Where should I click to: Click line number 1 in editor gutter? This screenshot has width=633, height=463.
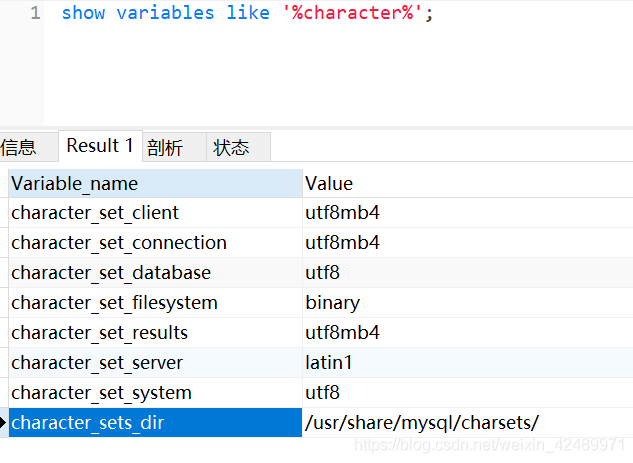point(35,13)
